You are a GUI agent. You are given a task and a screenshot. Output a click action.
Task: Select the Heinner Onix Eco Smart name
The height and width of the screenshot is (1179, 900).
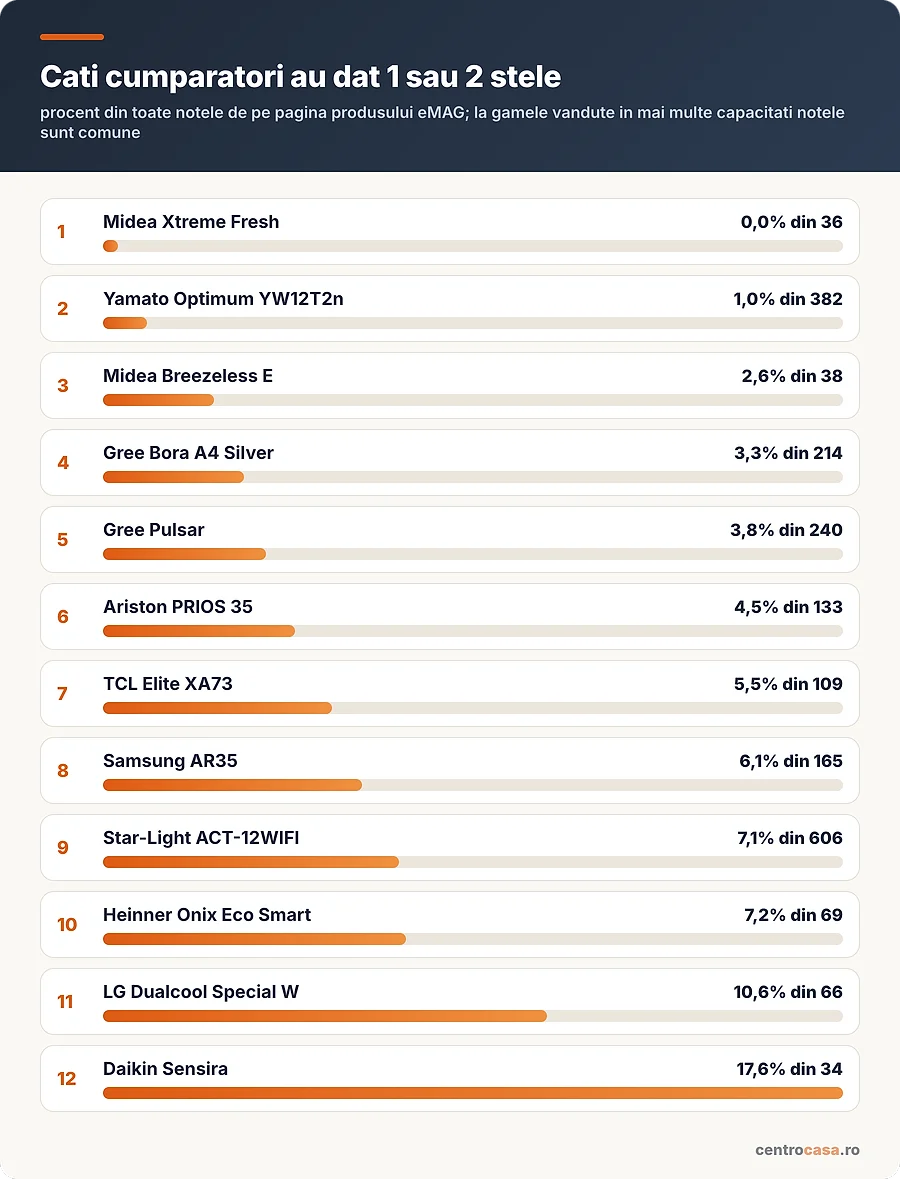click(x=207, y=915)
